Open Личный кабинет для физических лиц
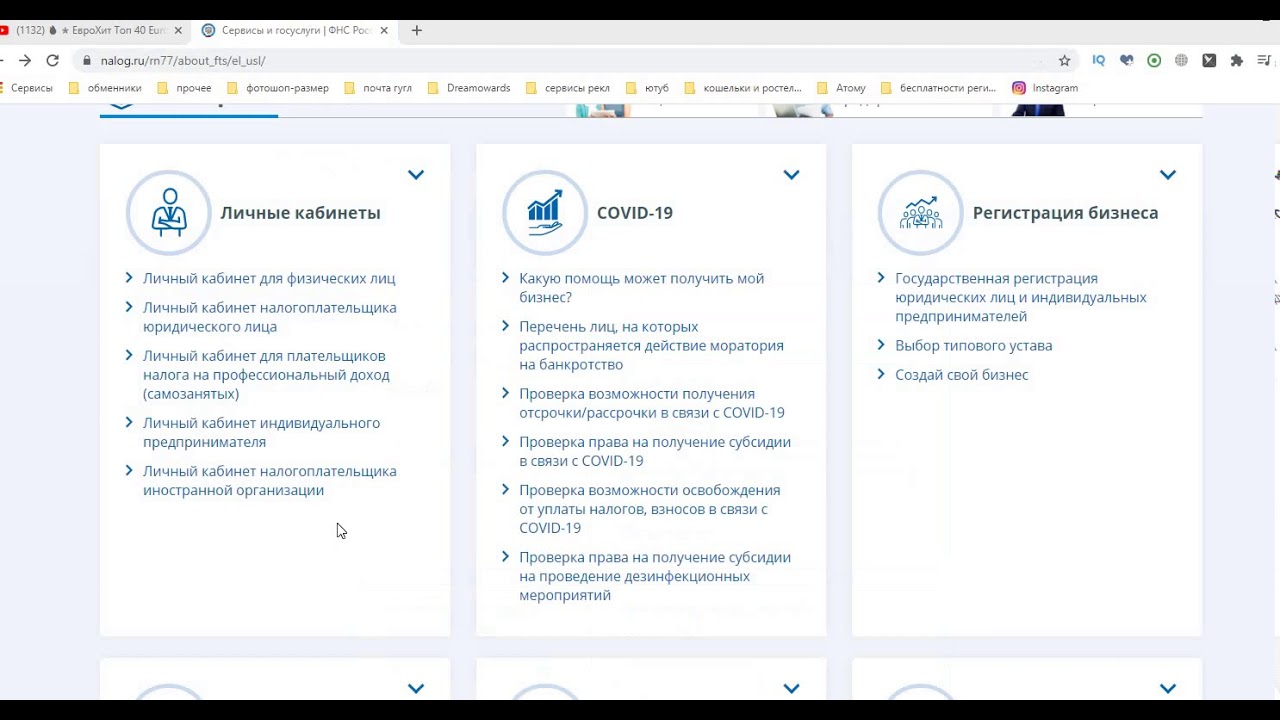1280x720 pixels. [x=269, y=279]
